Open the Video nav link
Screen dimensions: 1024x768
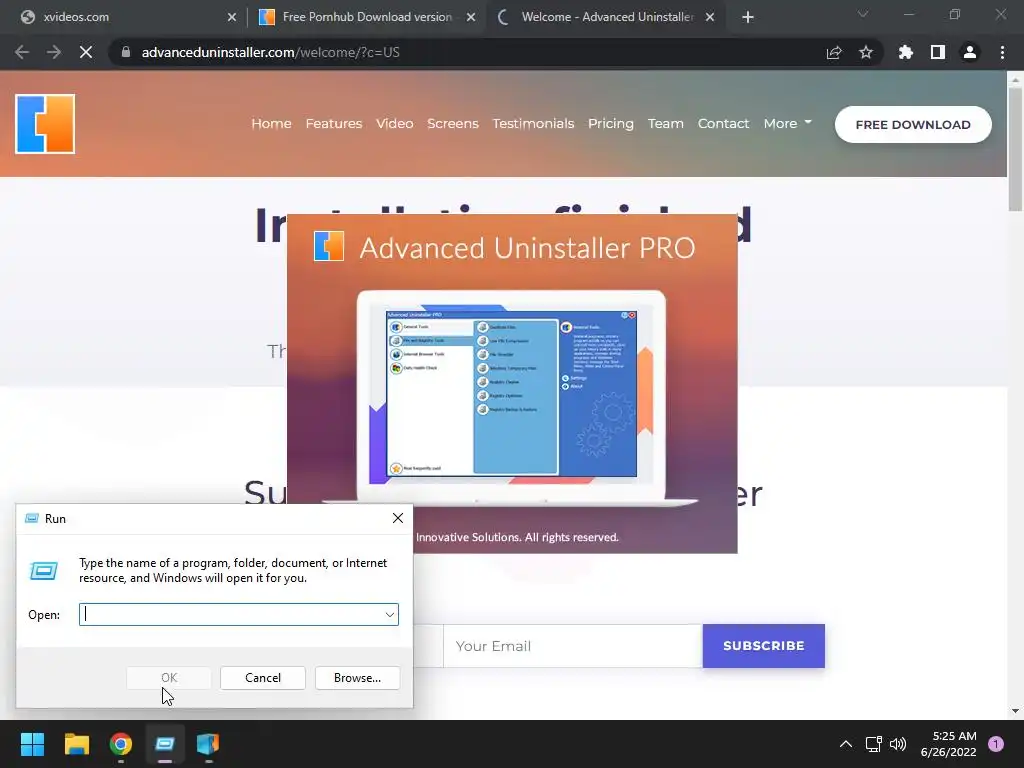pyautogui.click(x=394, y=123)
